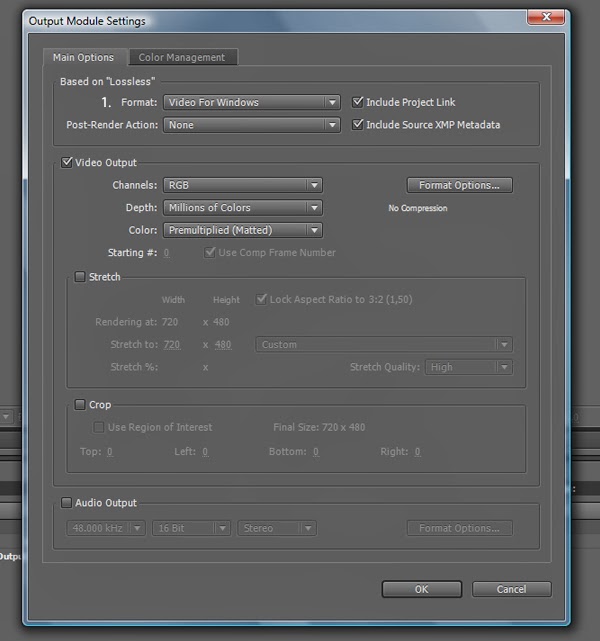Click the Stretch to width value 720
Image resolution: width=600 pixels, height=641 pixels.
click(x=172, y=345)
